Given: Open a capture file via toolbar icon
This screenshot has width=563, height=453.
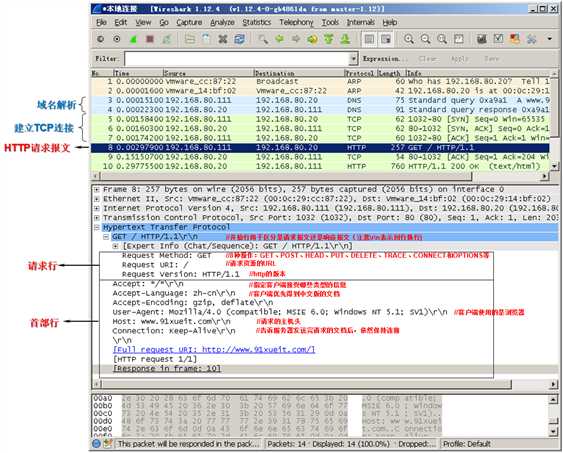Looking at the screenshot, I should click(x=190, y=39).
